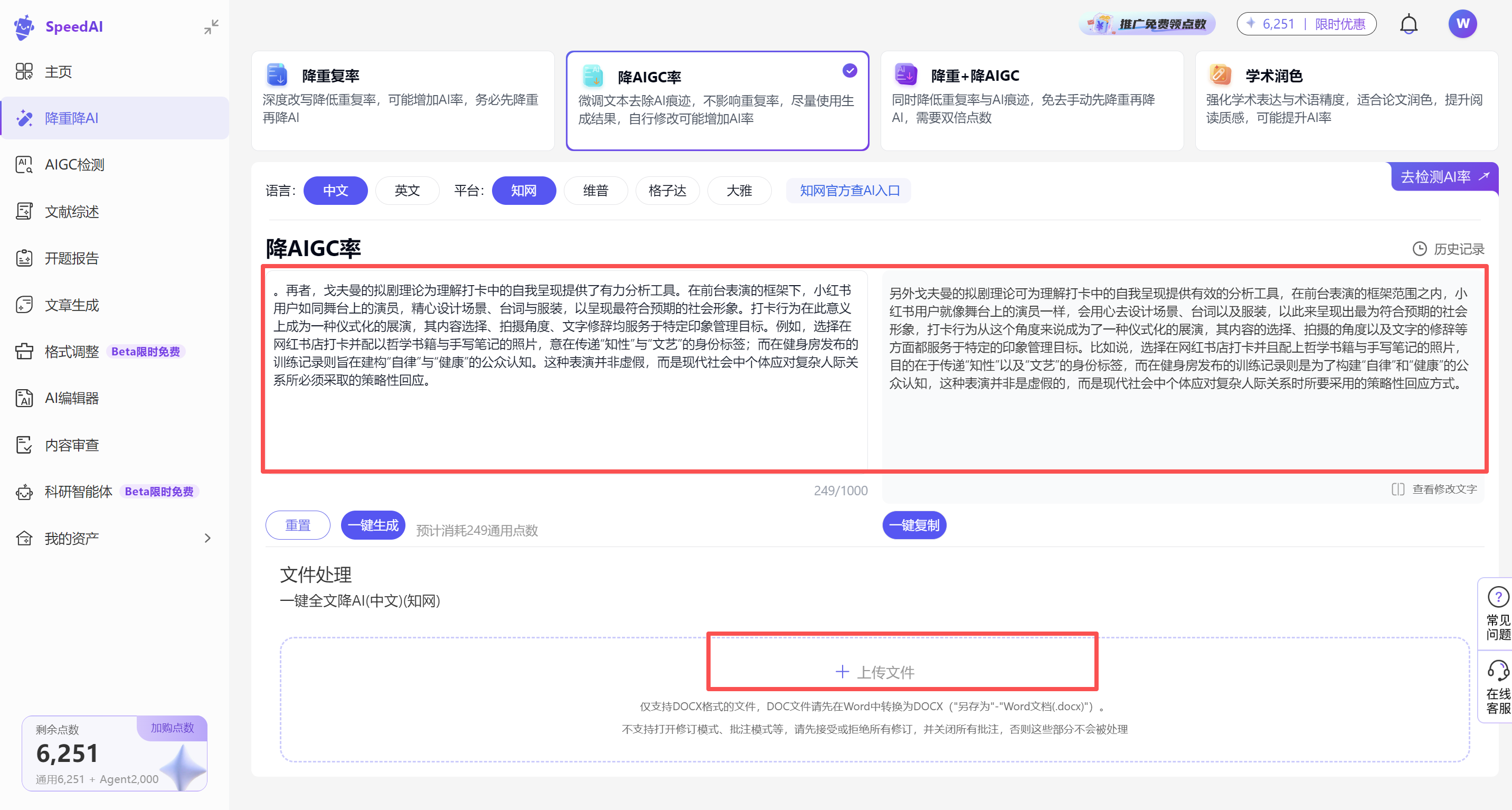Select 维普 platform option
This screenshot has width=1512, height=810.
click(595, 191)
